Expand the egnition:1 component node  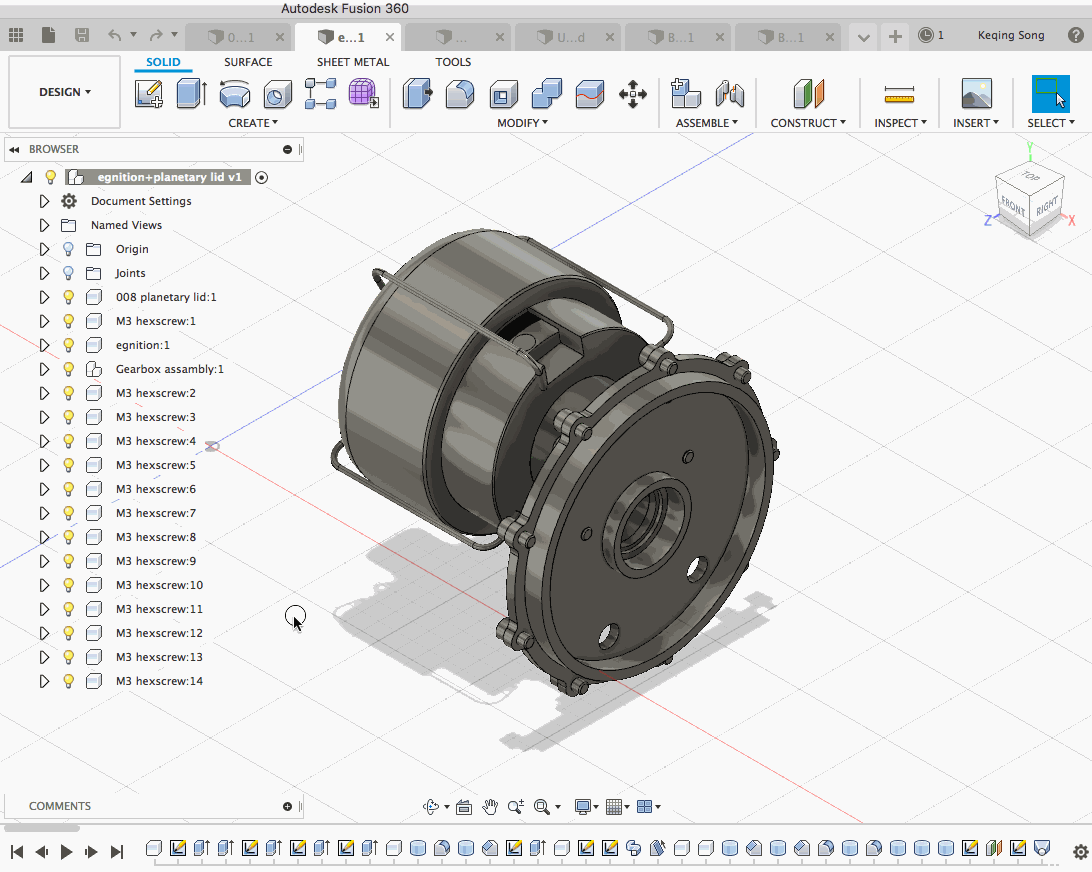click(44, 345)
